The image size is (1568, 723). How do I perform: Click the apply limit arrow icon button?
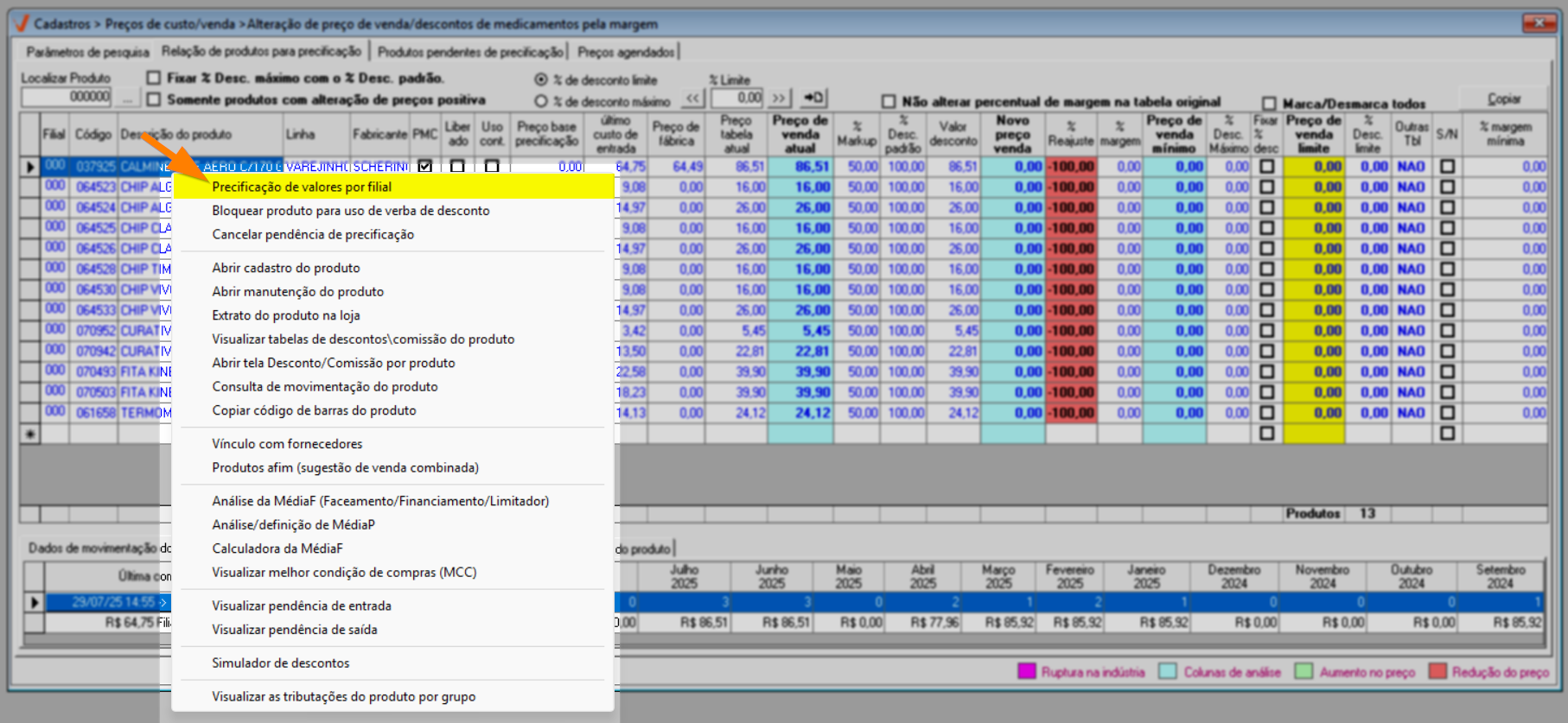click(813, 98)
